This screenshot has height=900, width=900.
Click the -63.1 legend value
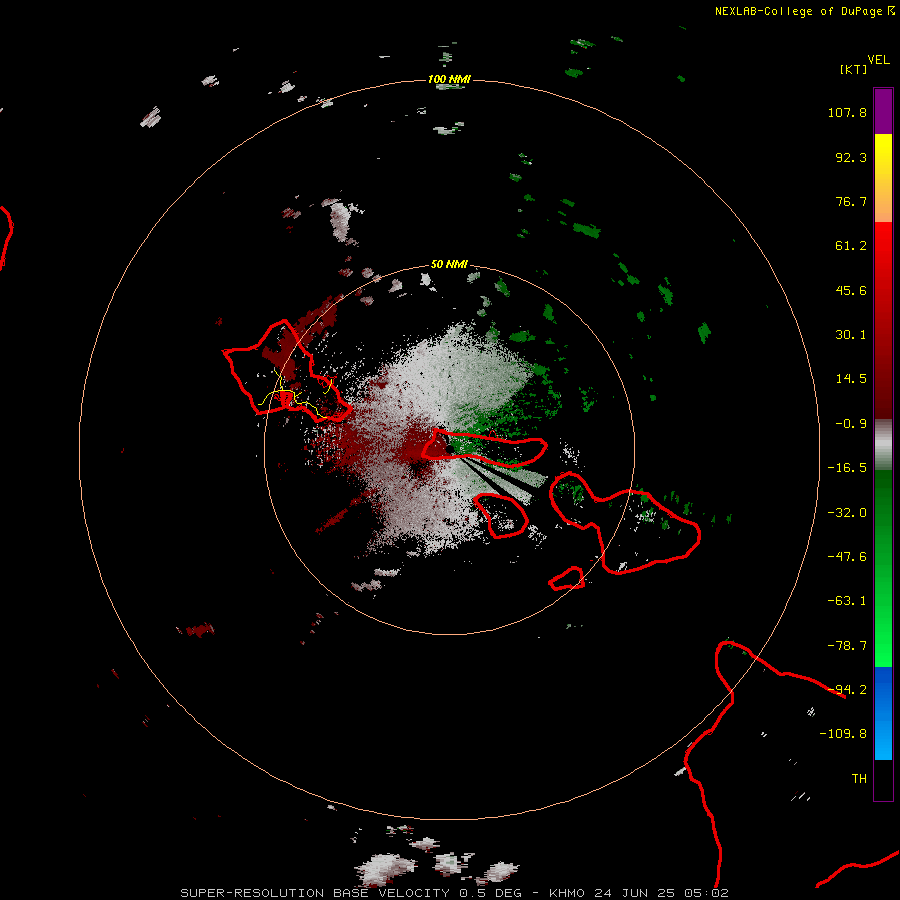847,601
